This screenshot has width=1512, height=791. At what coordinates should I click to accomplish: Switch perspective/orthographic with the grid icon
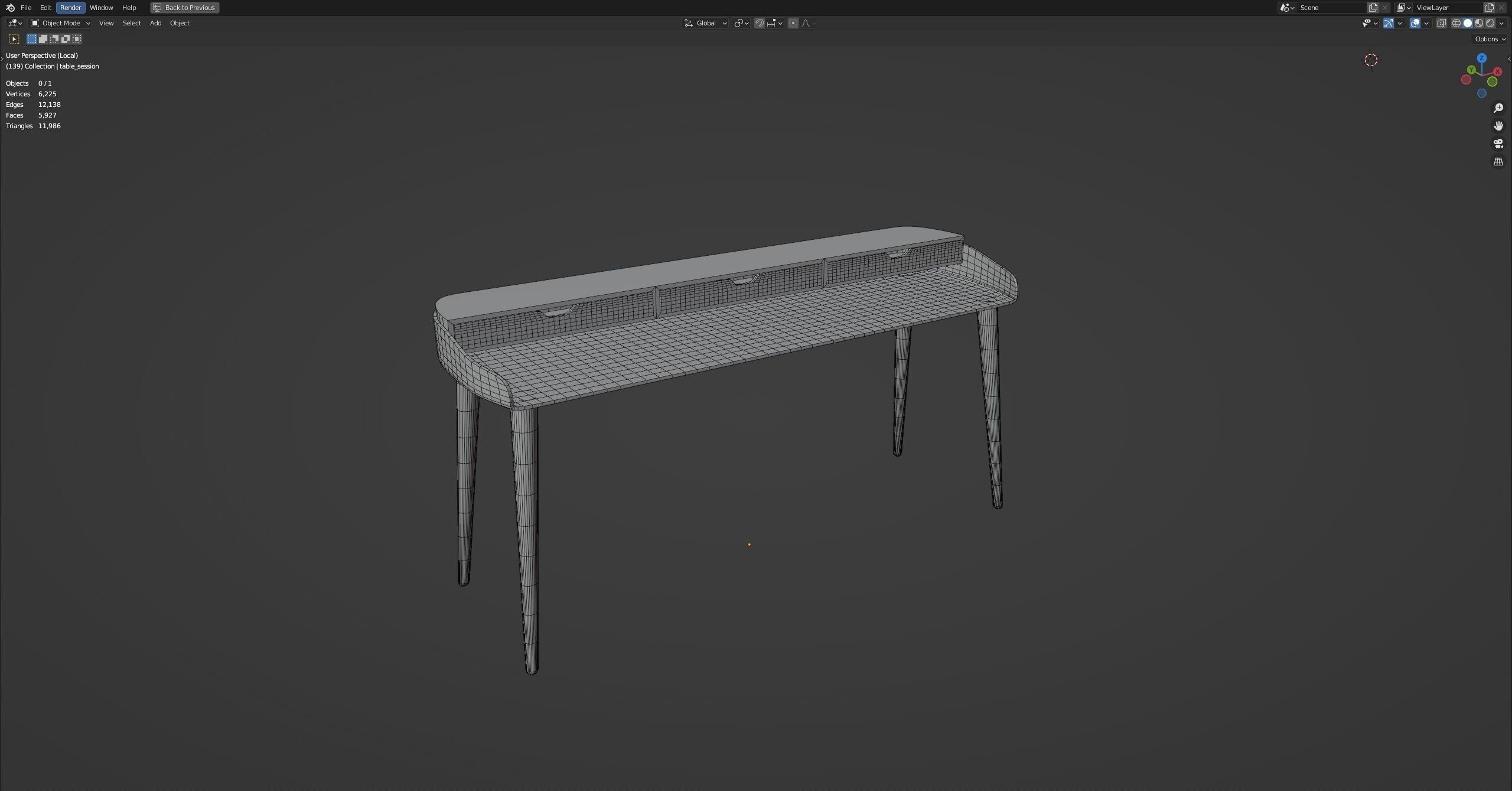pos(1498,161)
